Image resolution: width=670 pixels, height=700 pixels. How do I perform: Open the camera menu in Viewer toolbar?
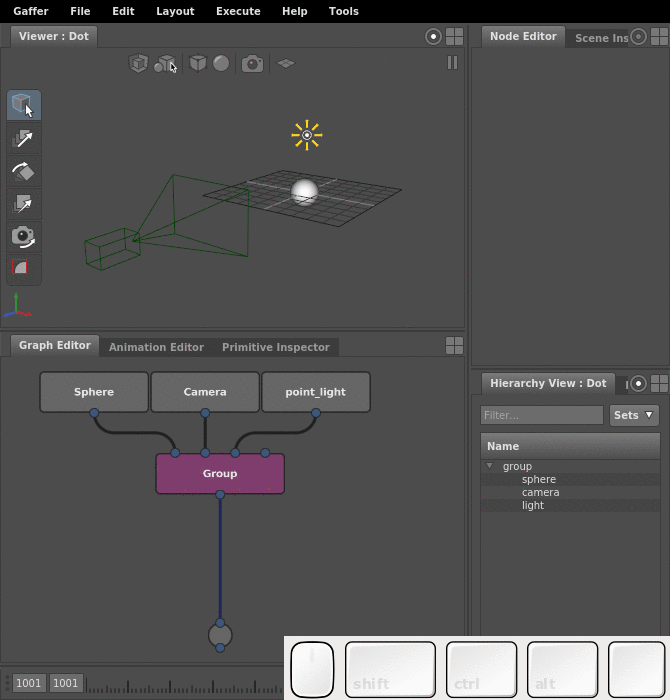tap(252, 63)
